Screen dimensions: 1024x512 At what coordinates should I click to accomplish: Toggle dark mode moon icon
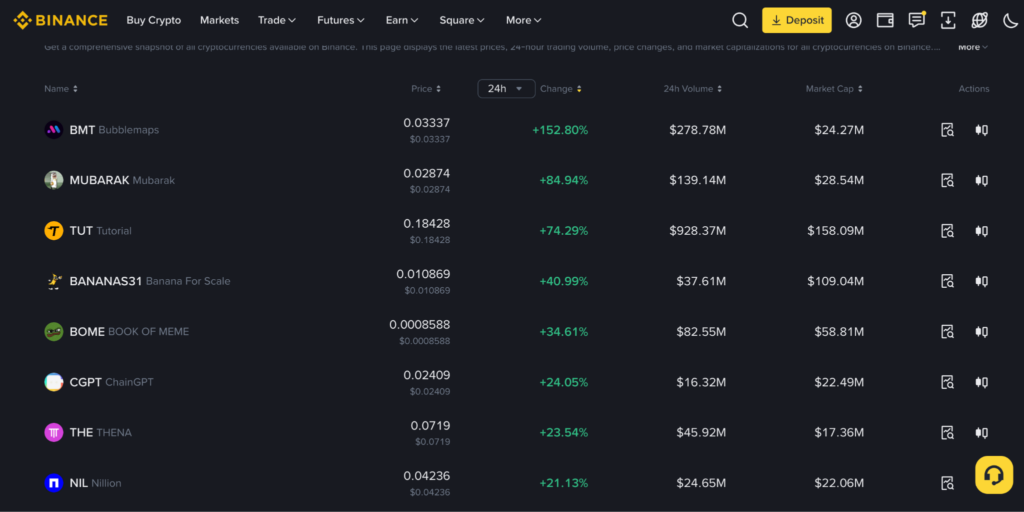coord(1010,20)
